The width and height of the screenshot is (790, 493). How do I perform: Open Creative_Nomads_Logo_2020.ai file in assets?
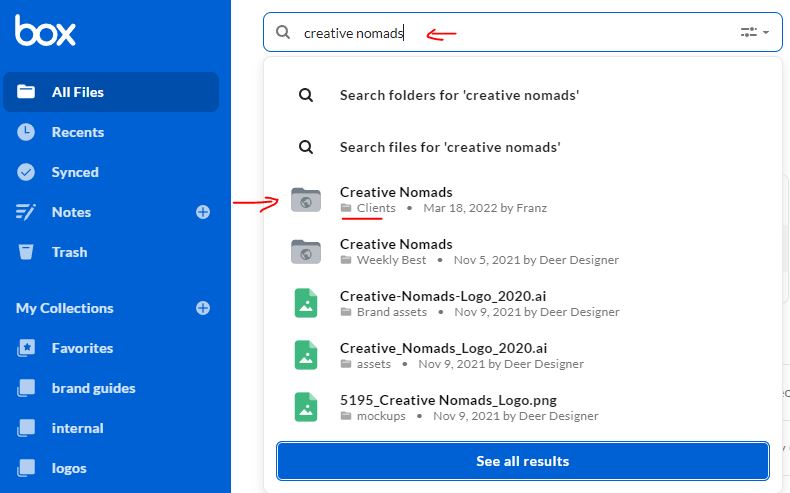(x=443, y=348)
